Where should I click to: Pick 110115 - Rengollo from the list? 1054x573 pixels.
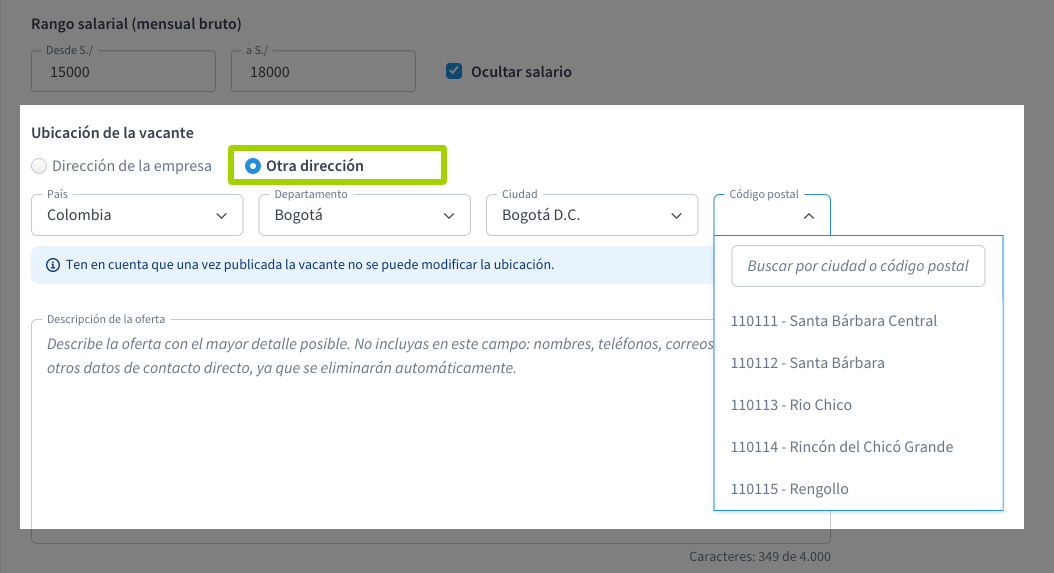[790, 489]
